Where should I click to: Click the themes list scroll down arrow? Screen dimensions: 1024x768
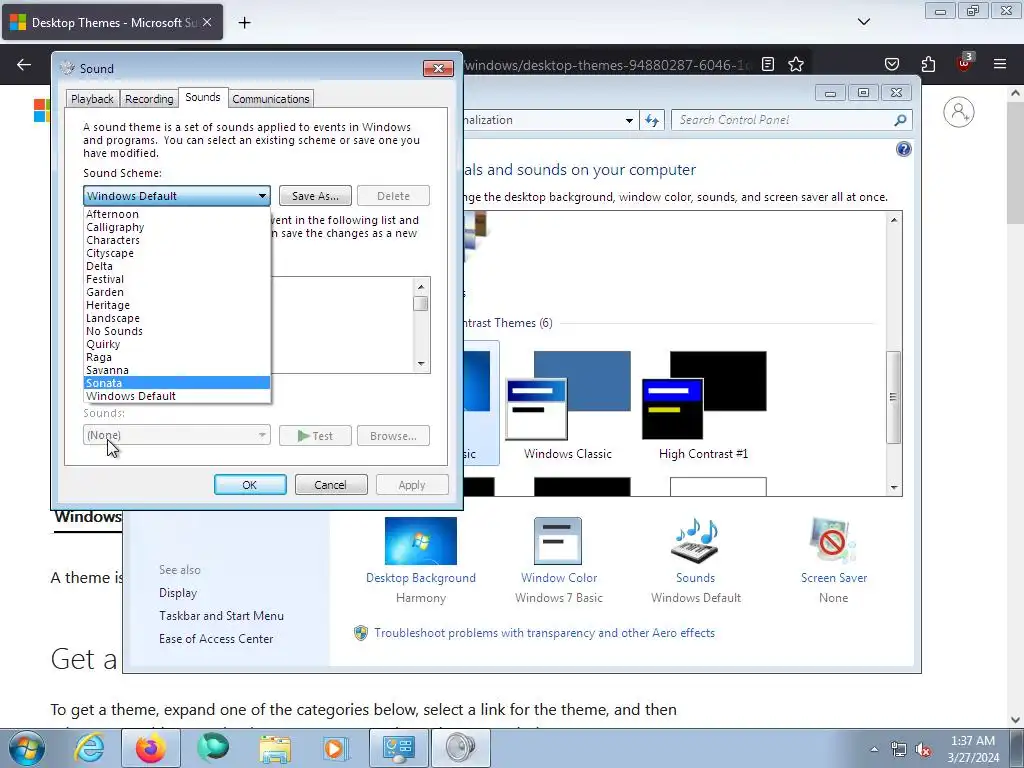point(893,488)
